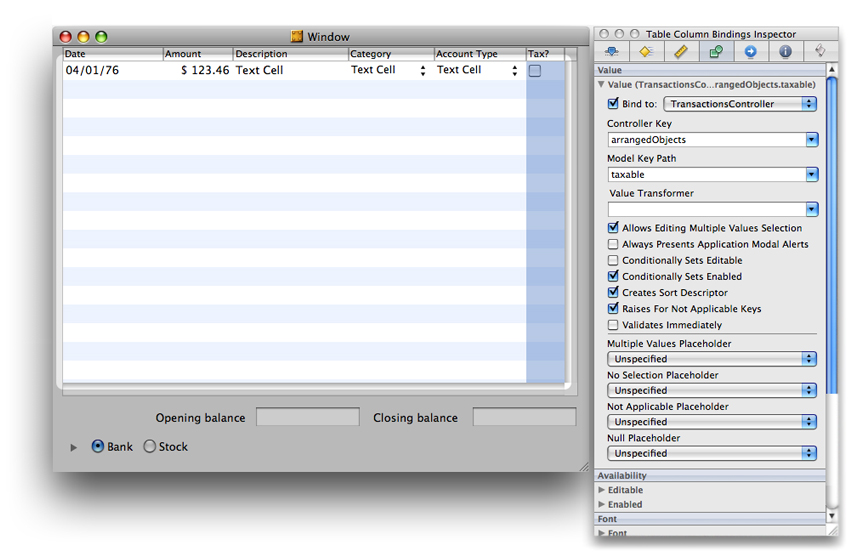852x558 pixels.
Task: Open the Attributes inspector tab
Action: pos(611,51)
